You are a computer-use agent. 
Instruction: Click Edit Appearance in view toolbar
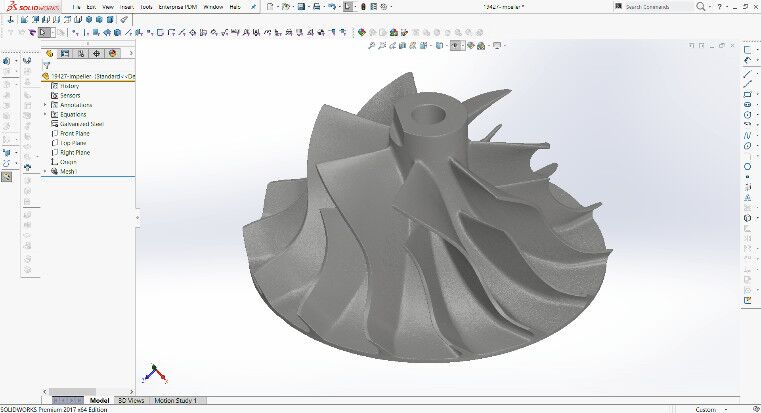(x=470, y=46)
